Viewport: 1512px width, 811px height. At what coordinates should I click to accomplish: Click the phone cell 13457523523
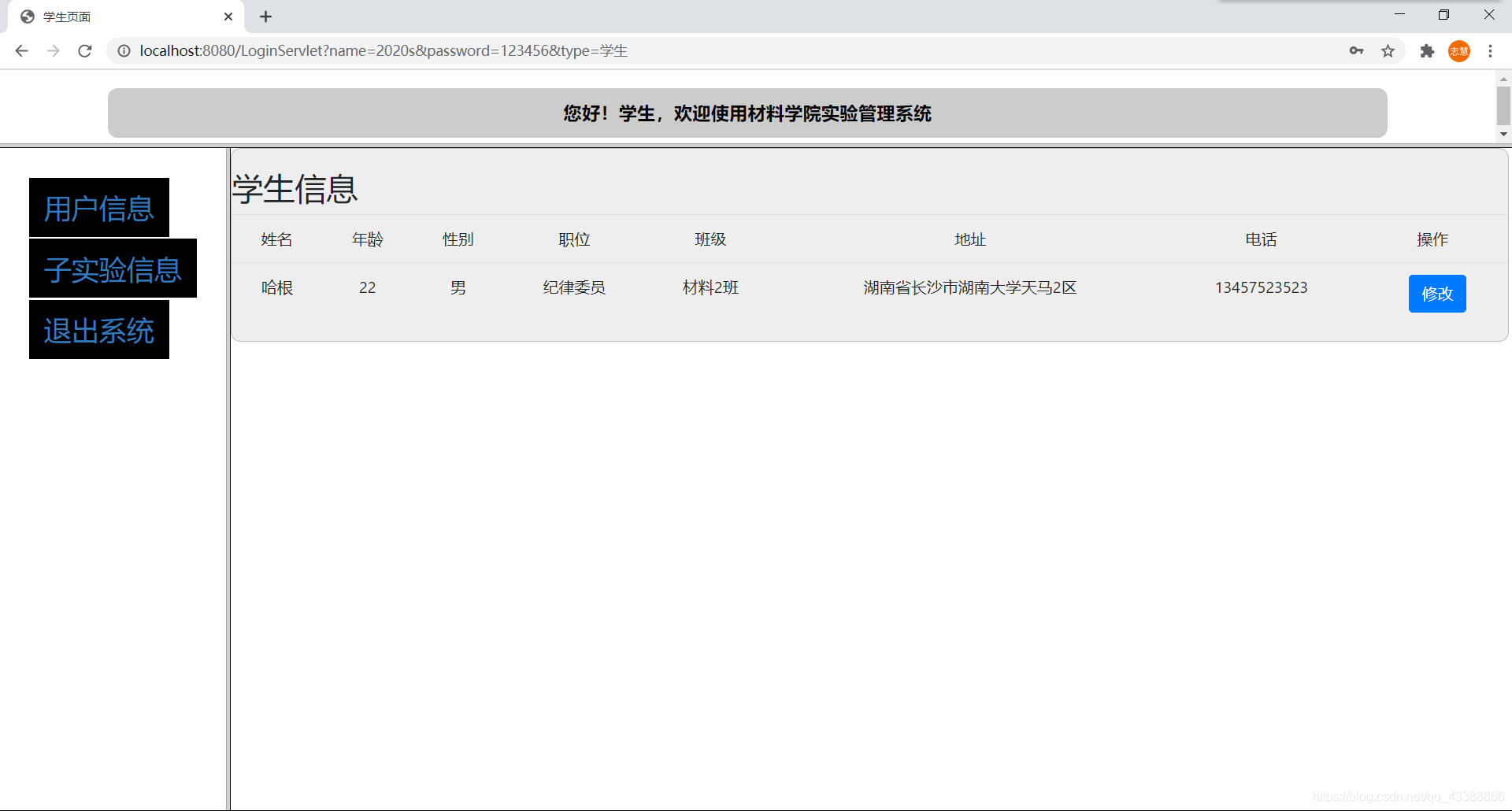tap(1261, 287)
